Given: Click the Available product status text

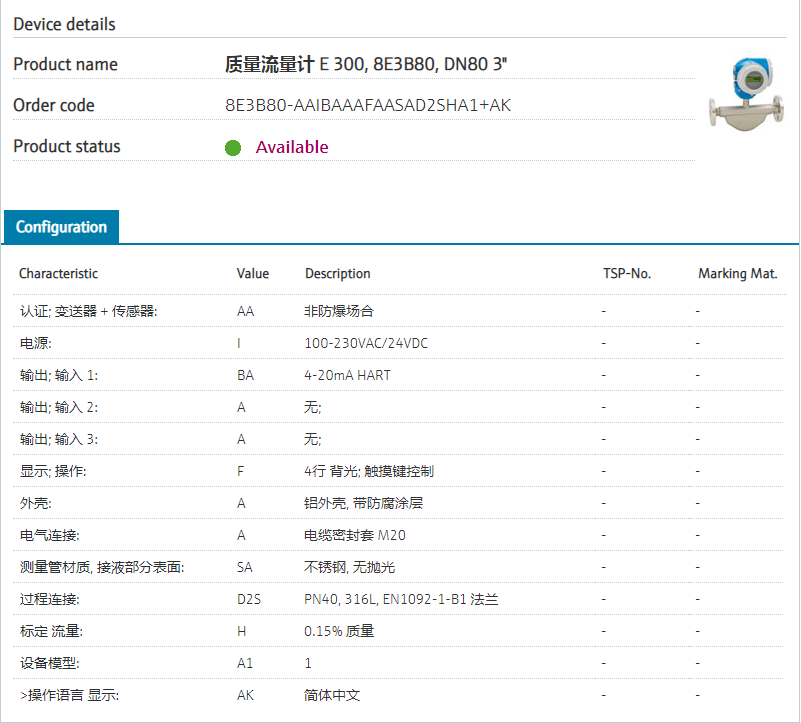Looking at the screenshot, I should coord(291,147).
